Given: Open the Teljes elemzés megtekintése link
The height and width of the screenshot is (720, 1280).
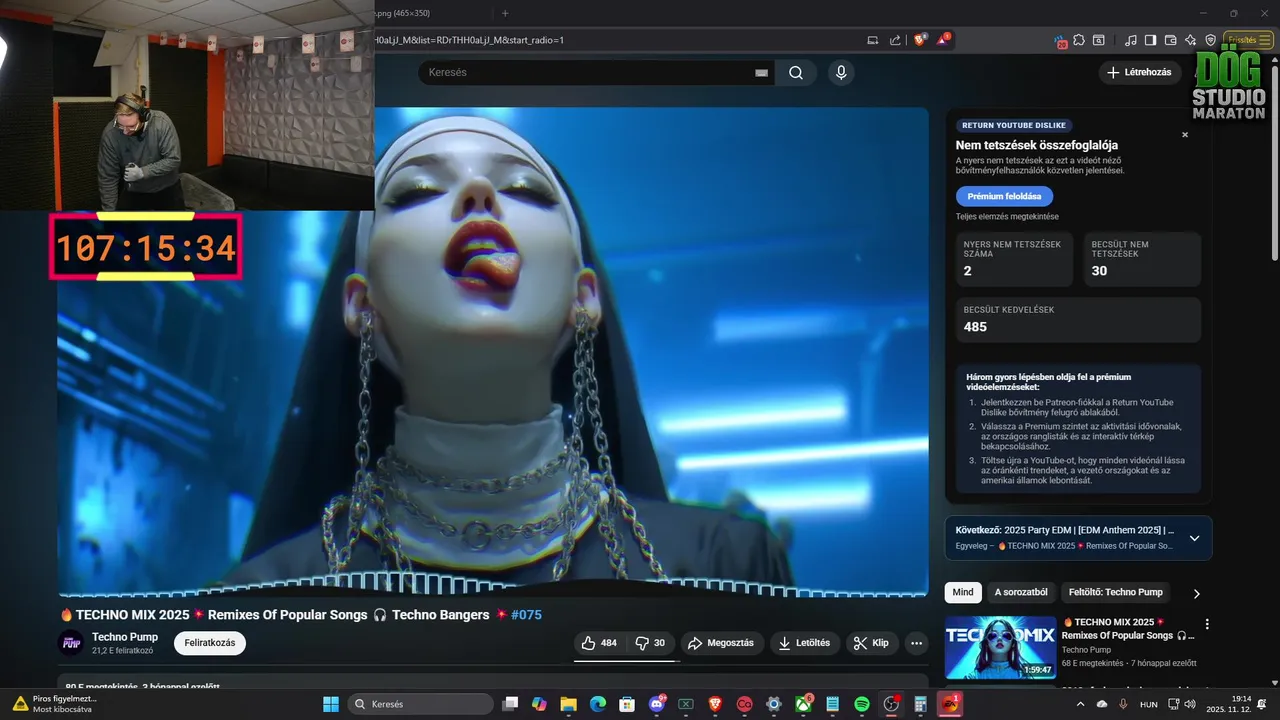Looking at the screenshot, I should (x=1007, y=216).
